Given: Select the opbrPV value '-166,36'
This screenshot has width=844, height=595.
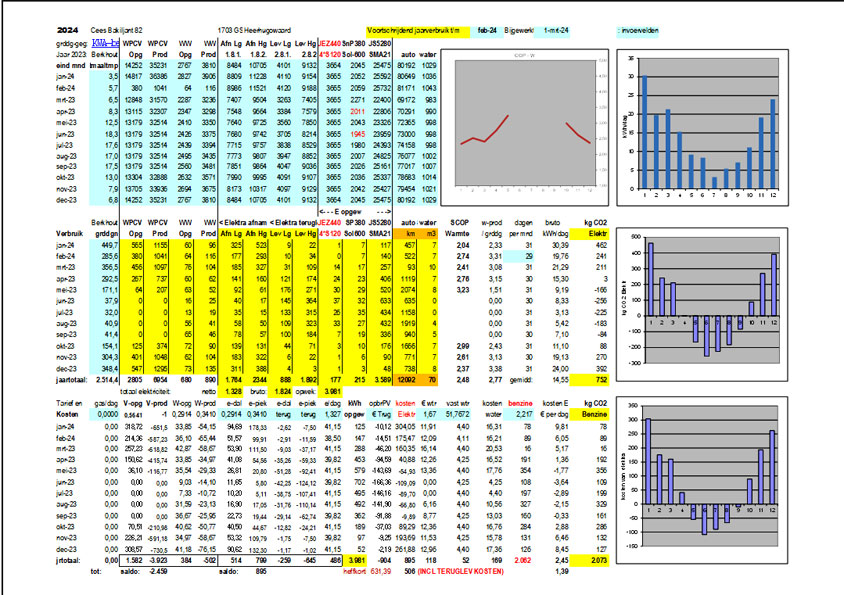Looking at the screenshot, I should pyautogui.click(x=381, y=482).
